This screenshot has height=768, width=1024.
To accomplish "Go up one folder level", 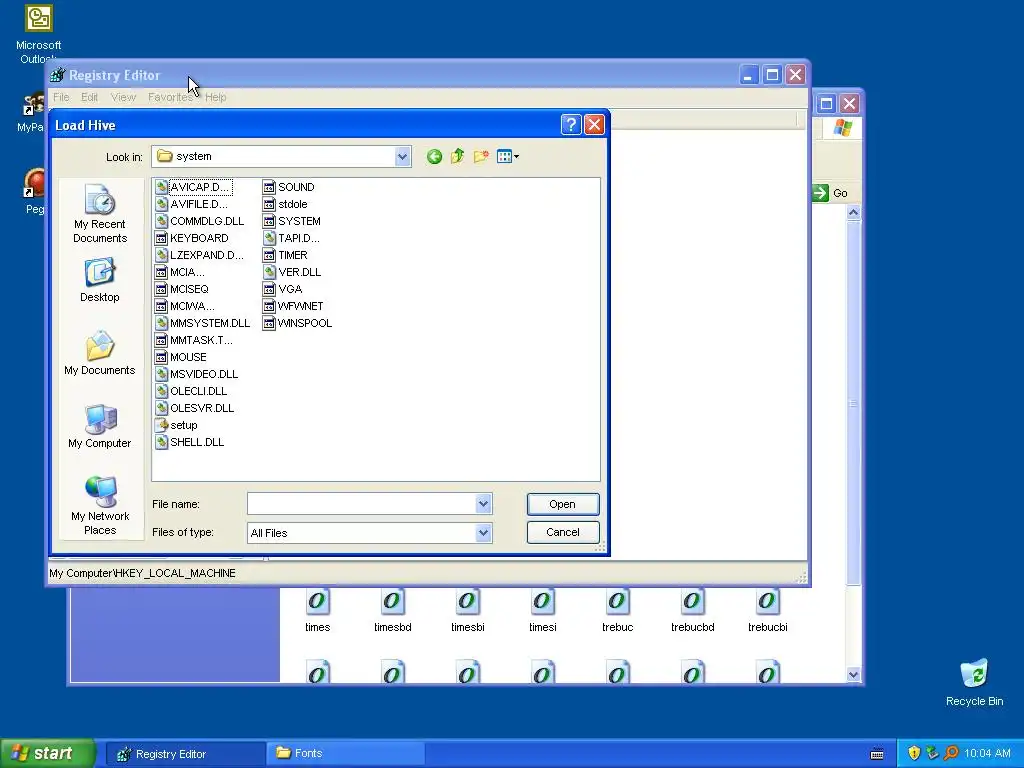I will [457, 157].
